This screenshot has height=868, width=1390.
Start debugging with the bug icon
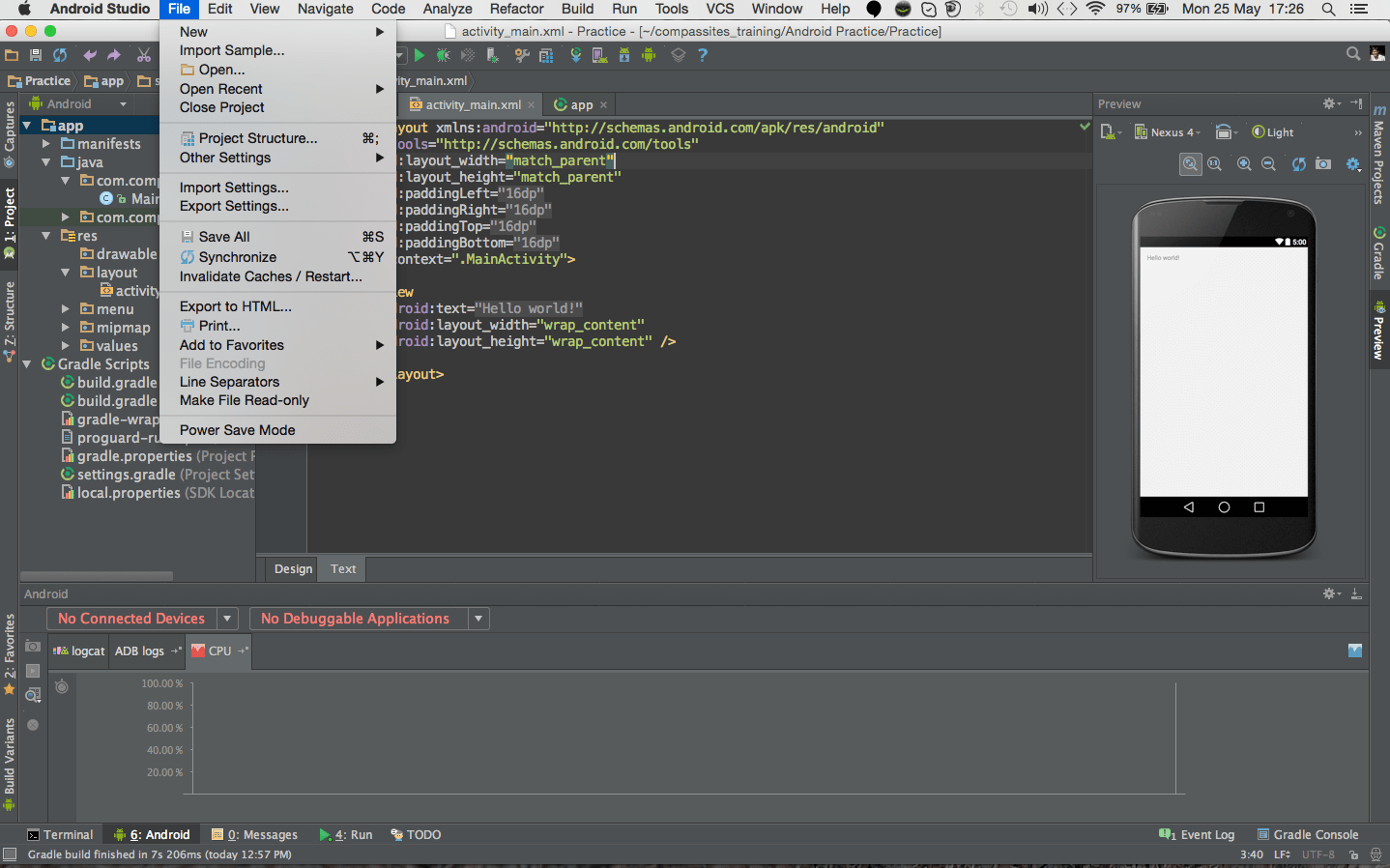[444, 55]
